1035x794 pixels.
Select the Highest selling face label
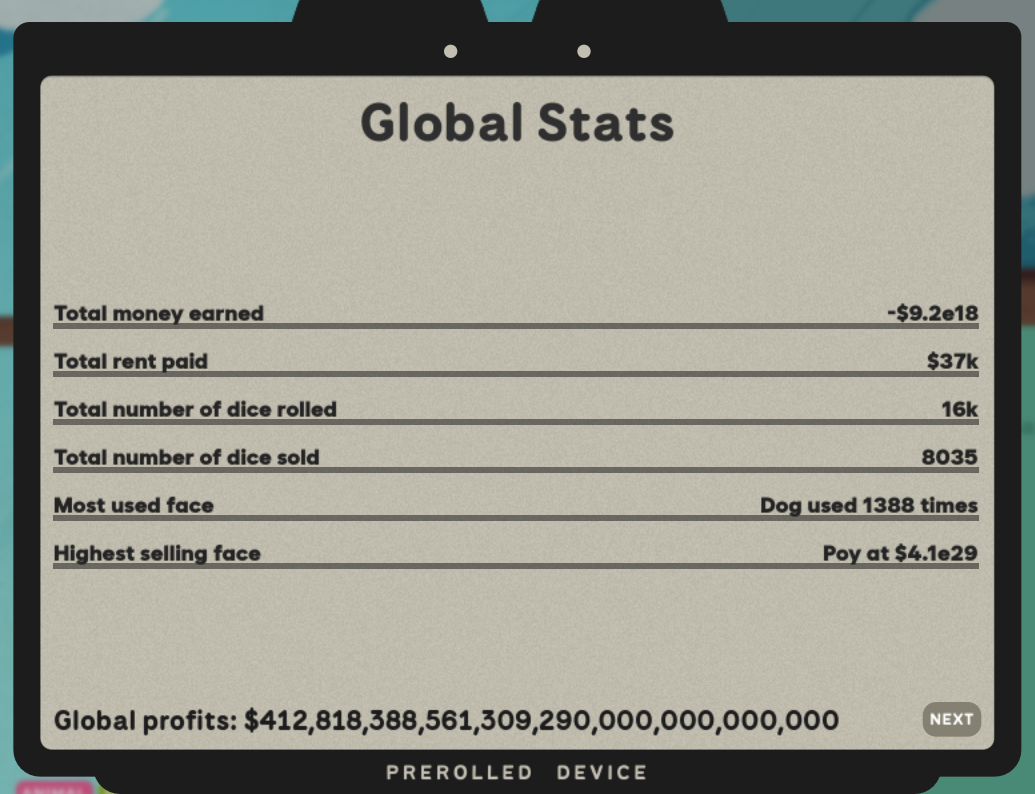click(157, 553)
